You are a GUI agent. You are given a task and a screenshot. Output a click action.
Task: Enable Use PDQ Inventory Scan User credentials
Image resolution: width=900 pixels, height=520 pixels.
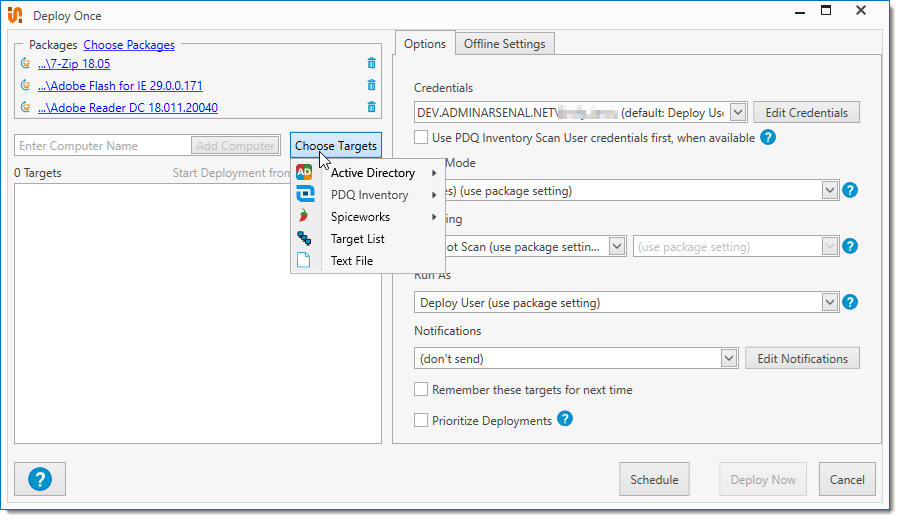[422, 137]
